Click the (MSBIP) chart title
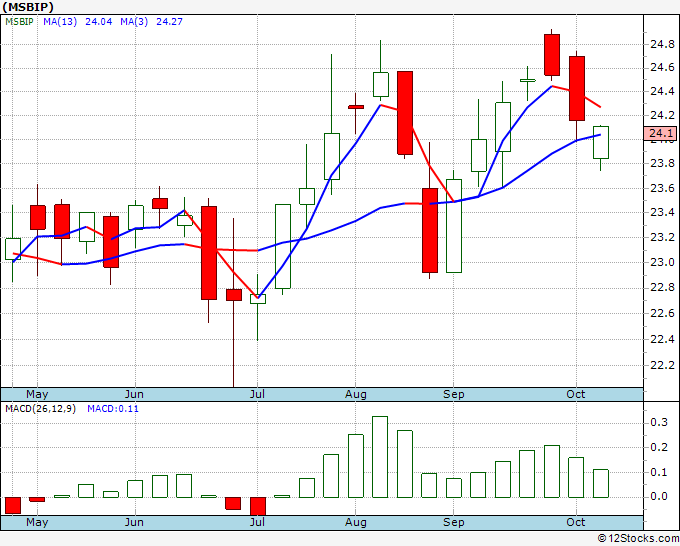Viewport: 680px width, 546px height. [x=28, y=7]
